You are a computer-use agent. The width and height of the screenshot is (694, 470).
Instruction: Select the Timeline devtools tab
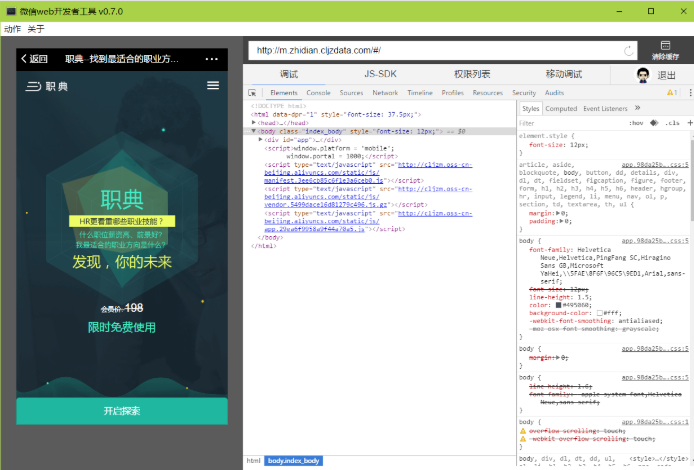click(x=420, y=92)
